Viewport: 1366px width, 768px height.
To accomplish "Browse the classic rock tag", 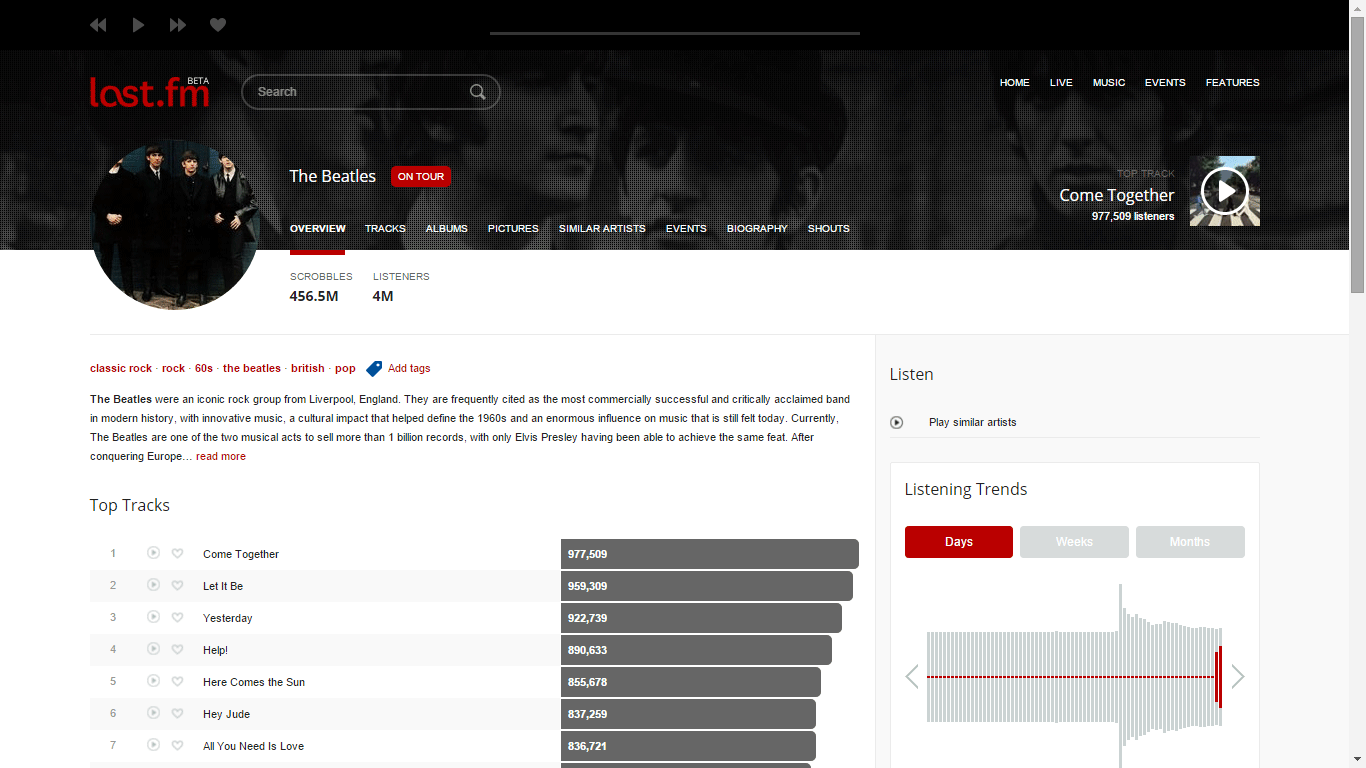I will (120, 368).
